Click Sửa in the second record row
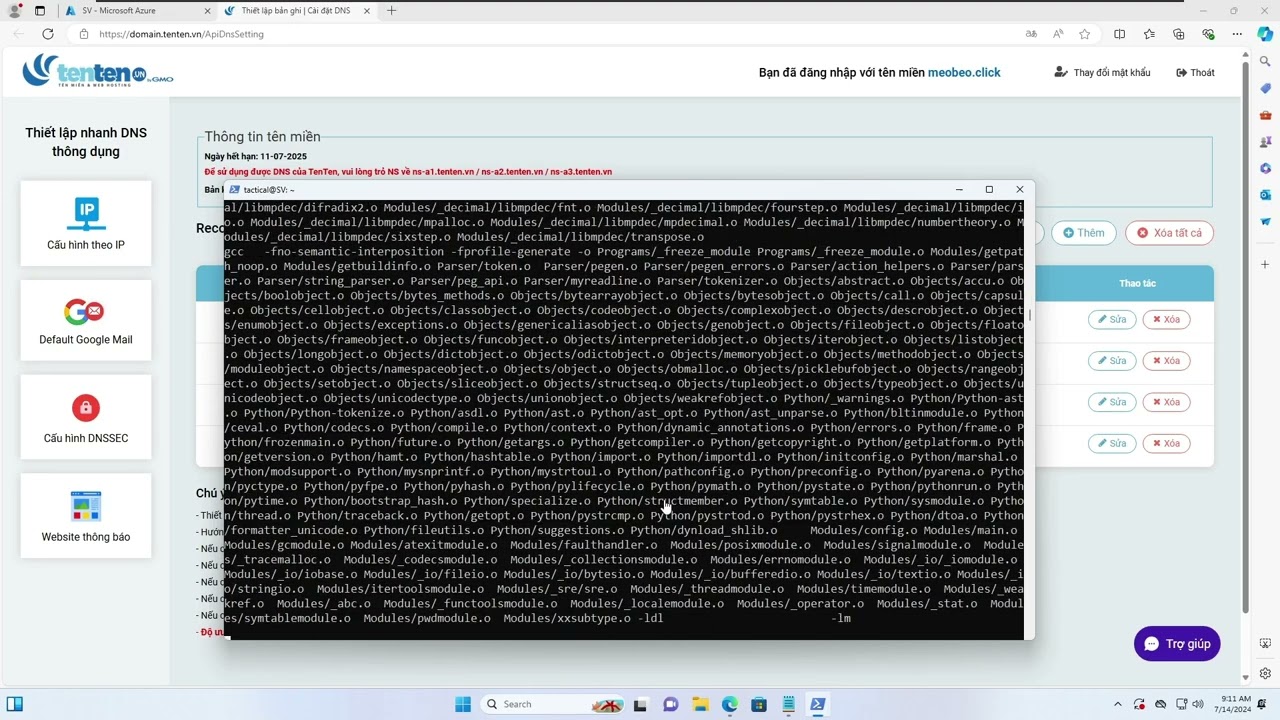 1112,361
